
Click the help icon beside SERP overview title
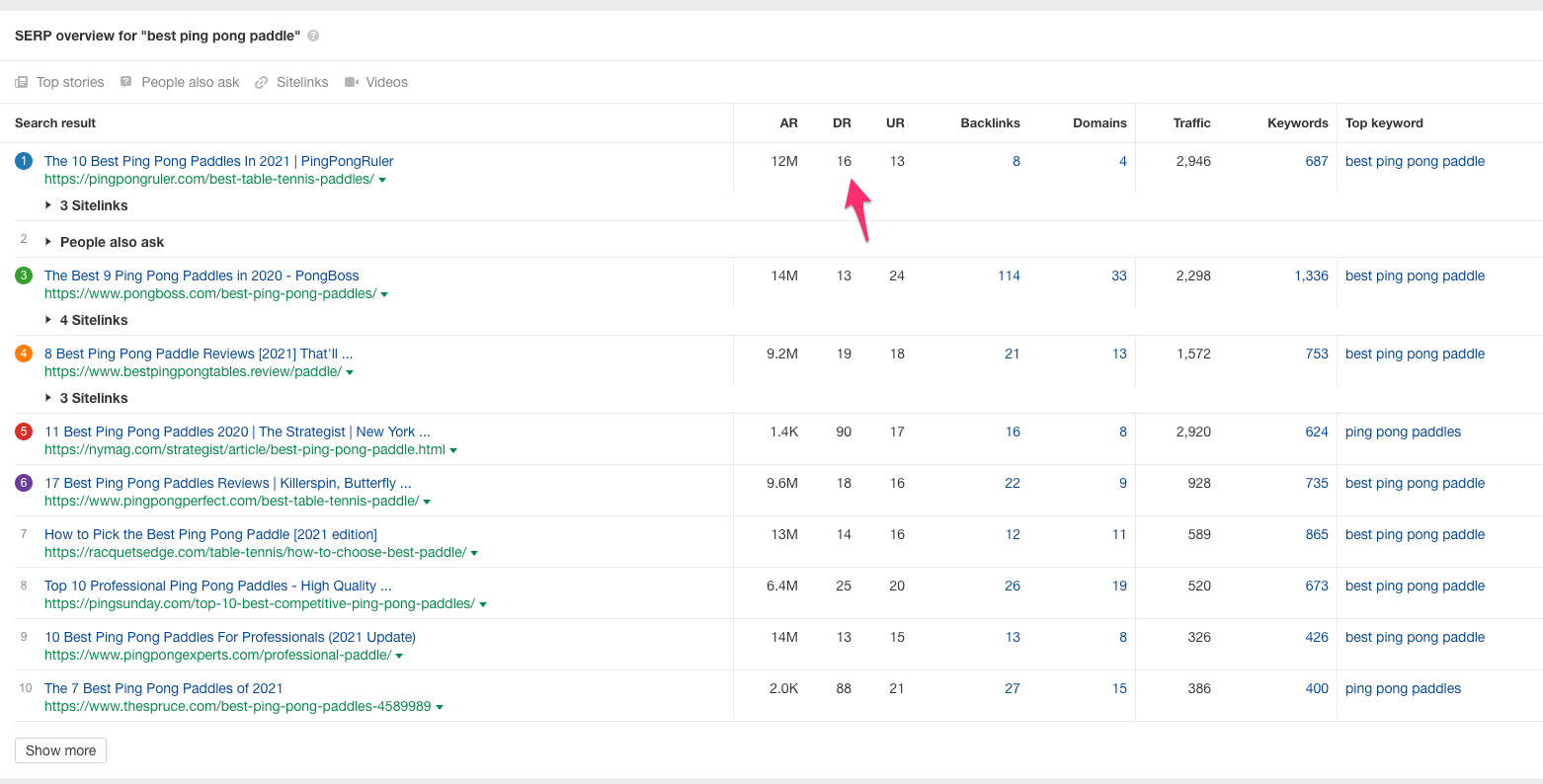(x=313, y=37)
